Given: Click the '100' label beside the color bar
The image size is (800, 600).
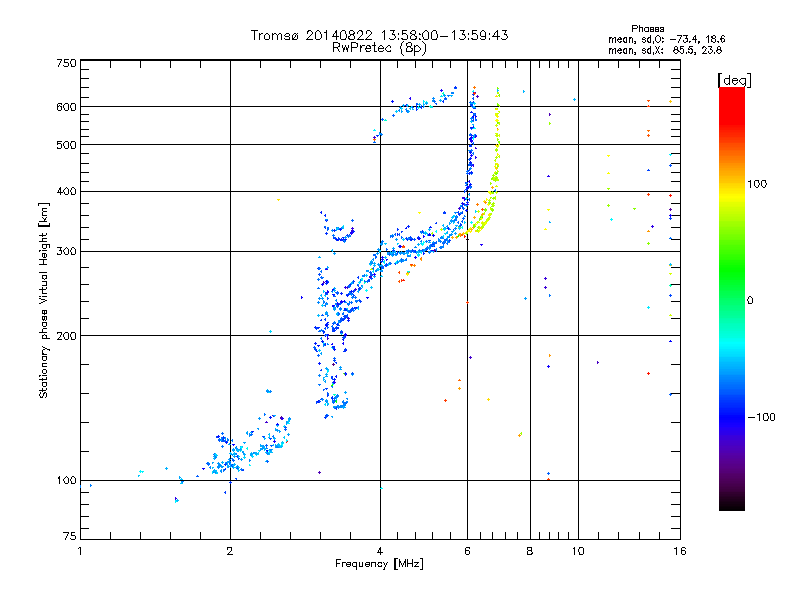Looking at the screenshot, I should 757,184.
